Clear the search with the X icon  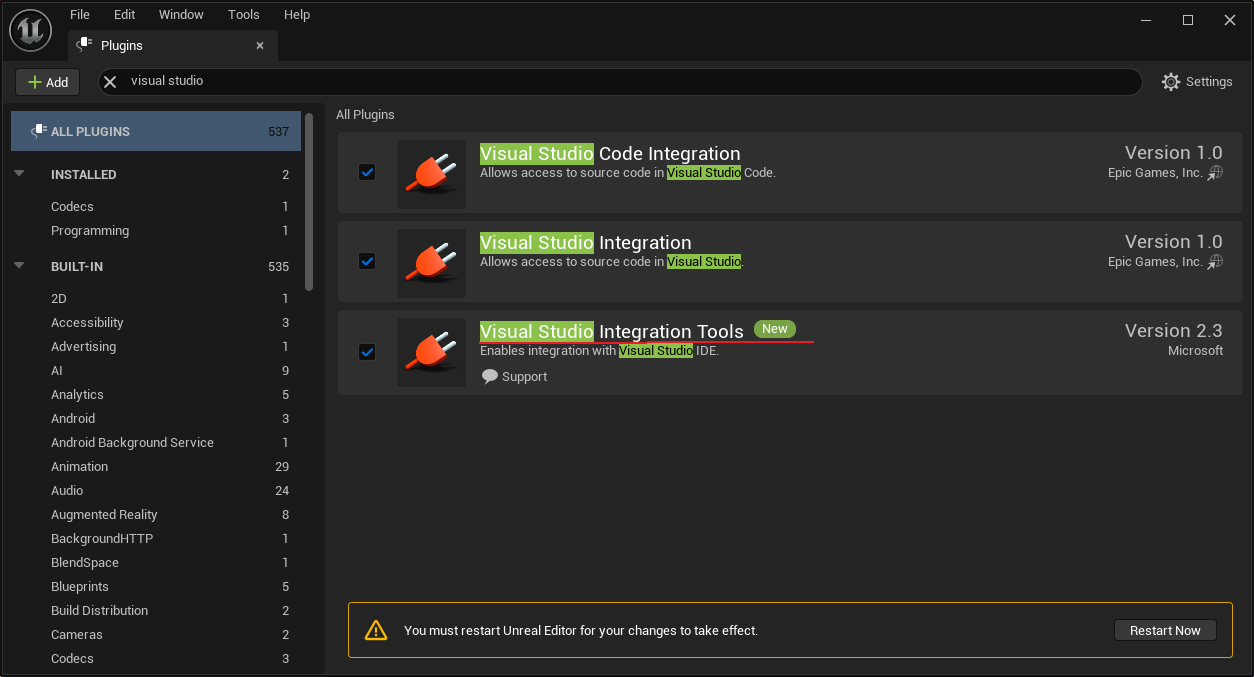(111, 81)
